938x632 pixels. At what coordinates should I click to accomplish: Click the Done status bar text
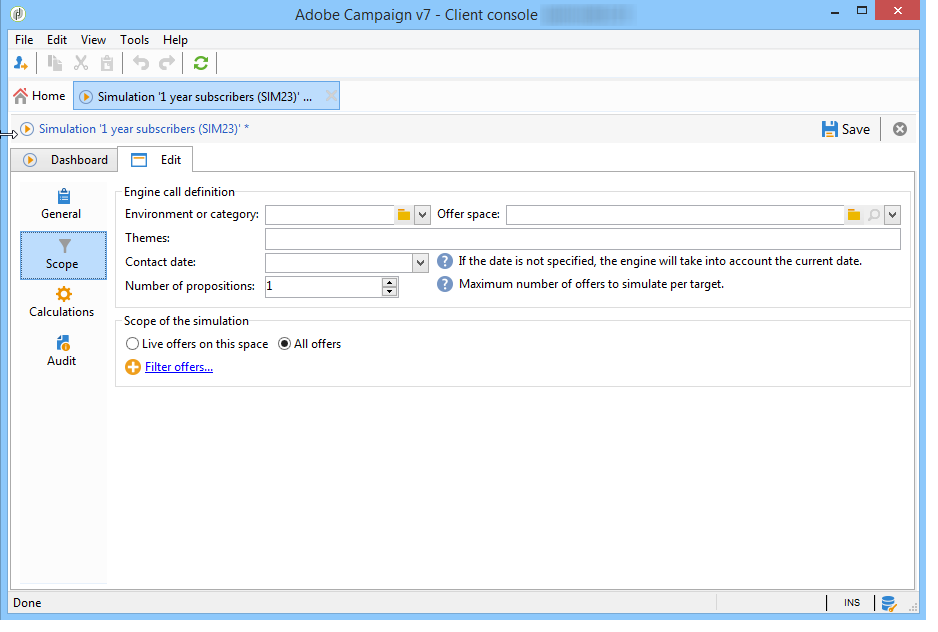click(x=28, y=603)
